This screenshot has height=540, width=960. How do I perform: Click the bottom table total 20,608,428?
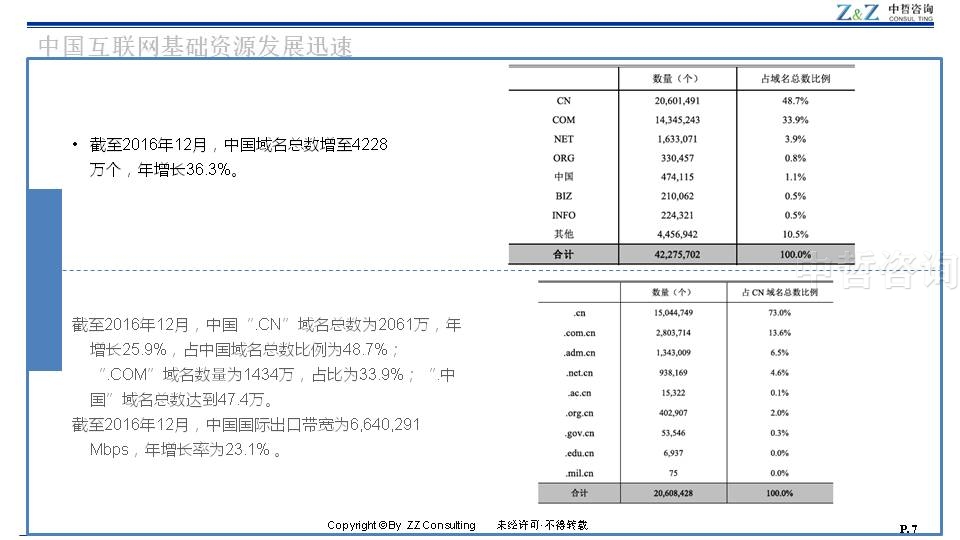(x=672, y=493)
